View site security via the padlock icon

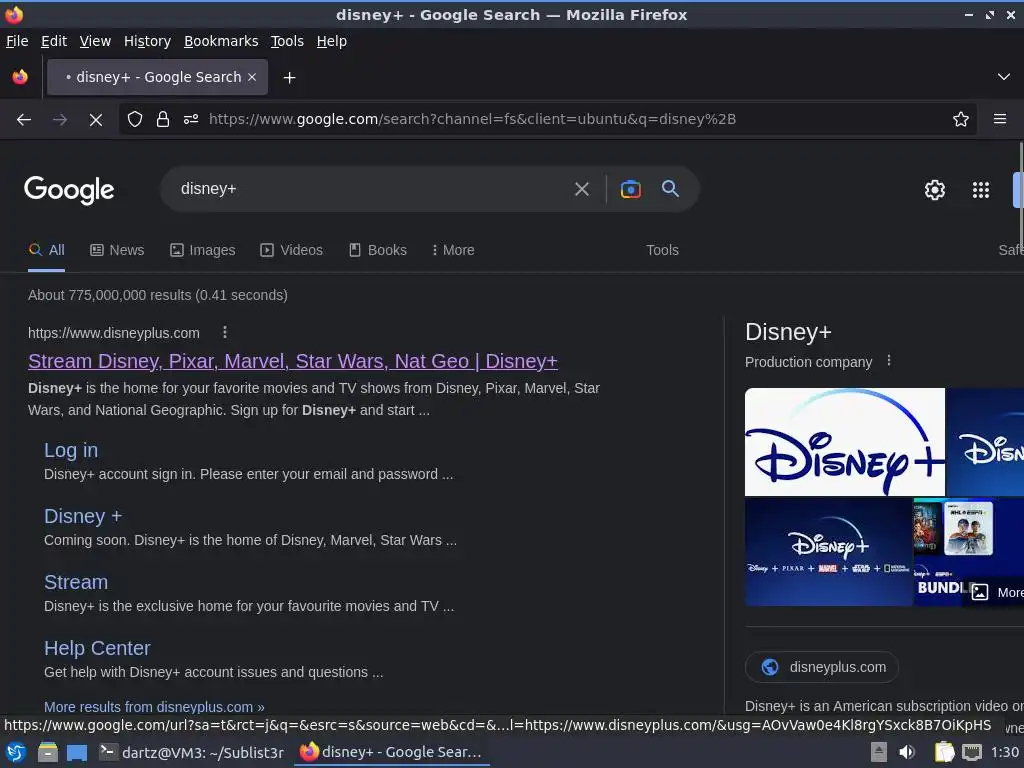tap(163, 119)
